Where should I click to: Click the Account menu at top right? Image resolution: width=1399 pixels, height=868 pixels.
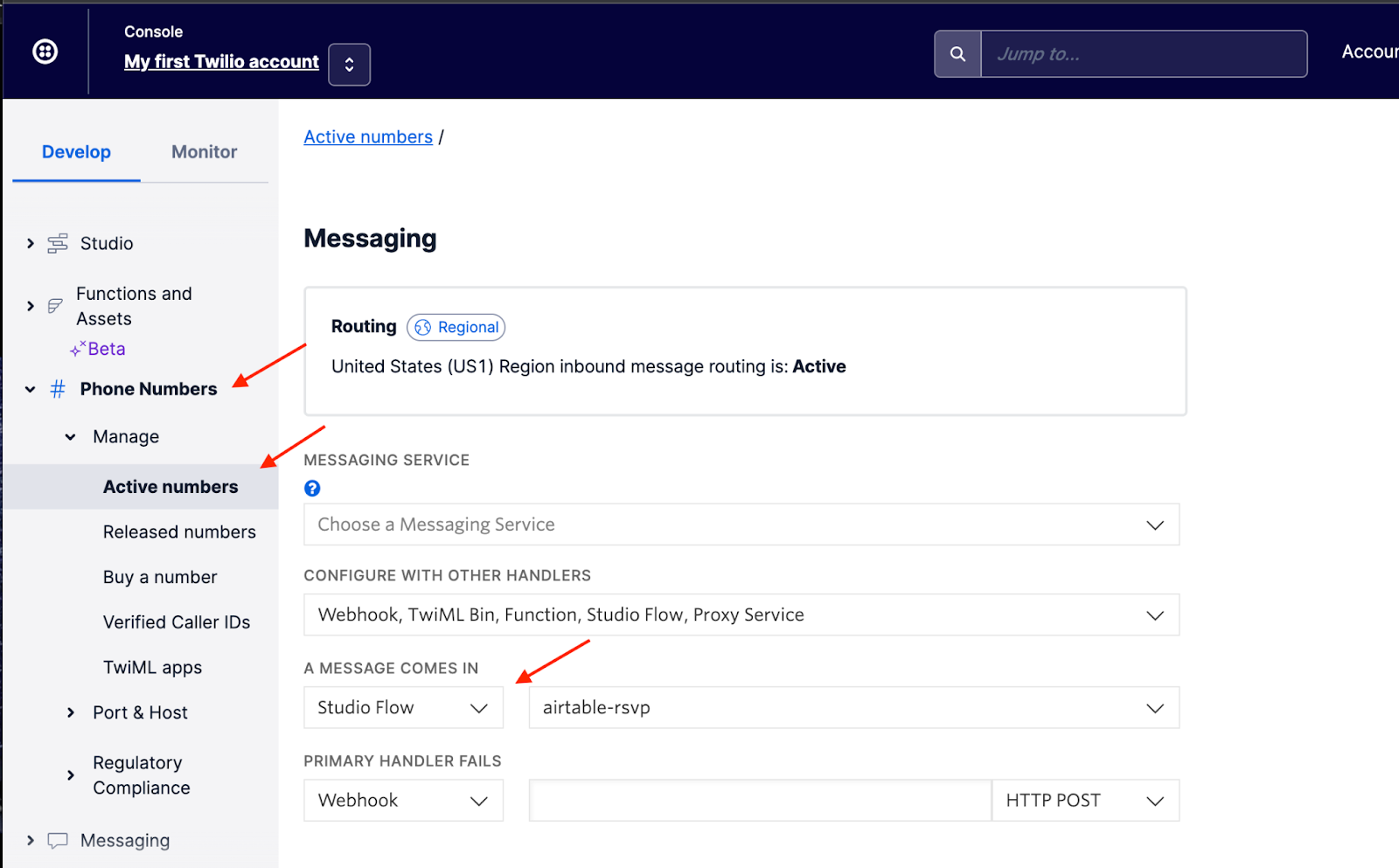(x=1370, y=52)
